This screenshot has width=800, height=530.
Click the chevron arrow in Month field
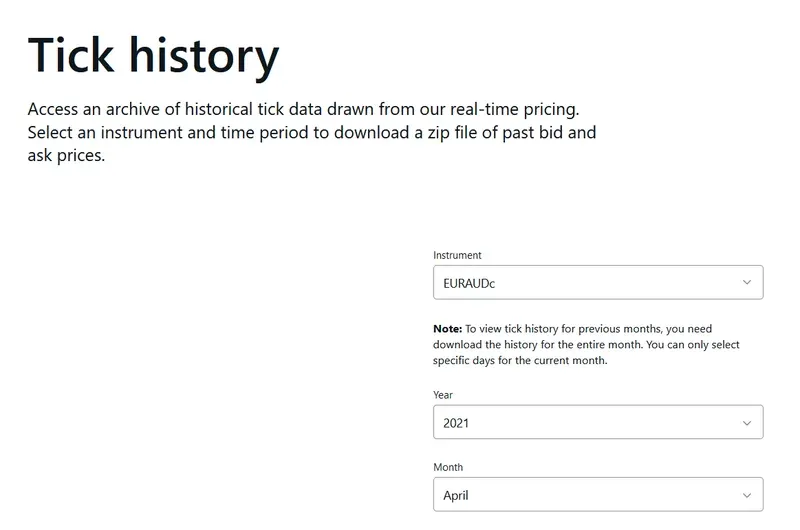click(x=747, y=495)
